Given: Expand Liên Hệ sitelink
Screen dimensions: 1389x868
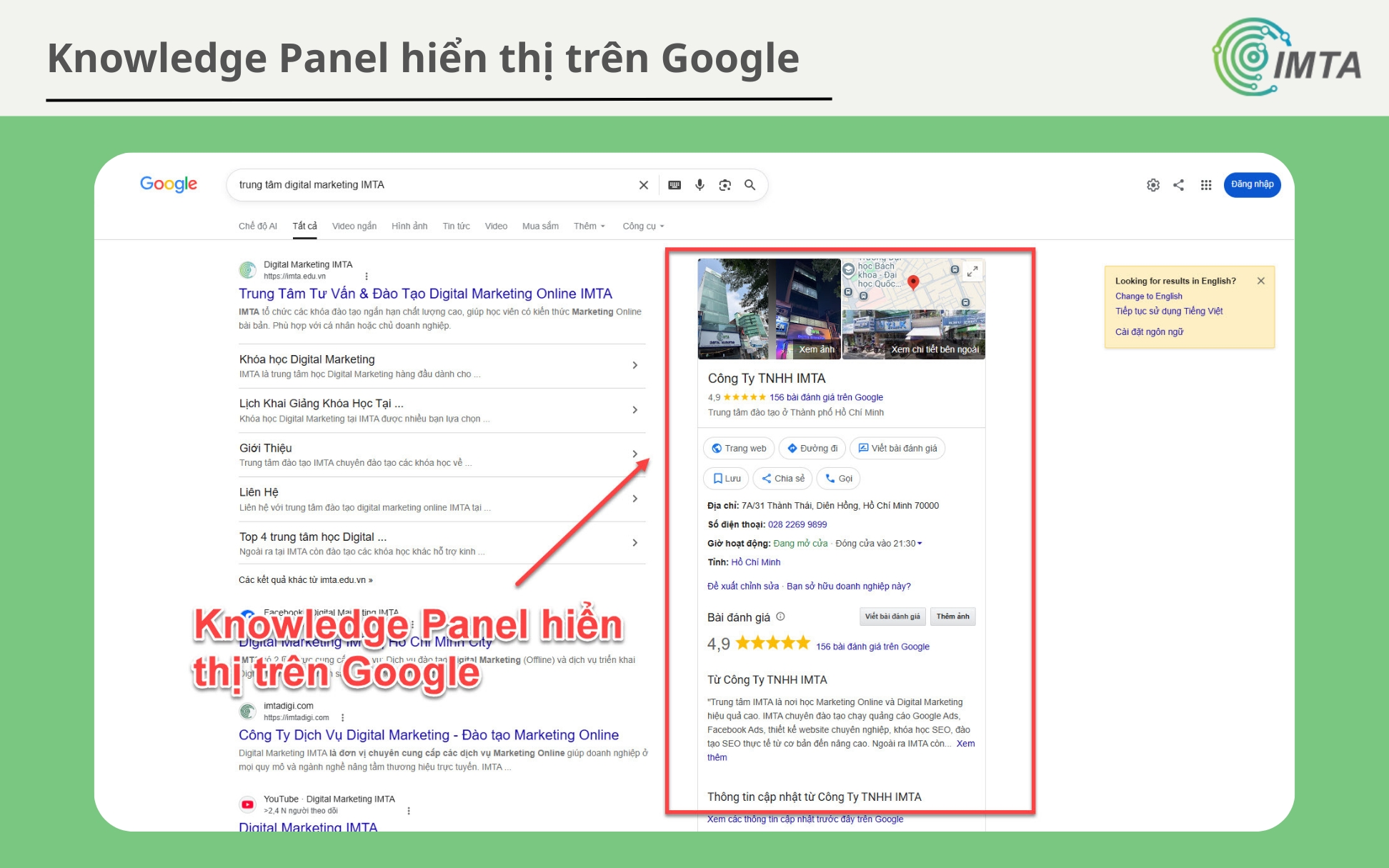Looking at the screenshot, I should 635,499.
